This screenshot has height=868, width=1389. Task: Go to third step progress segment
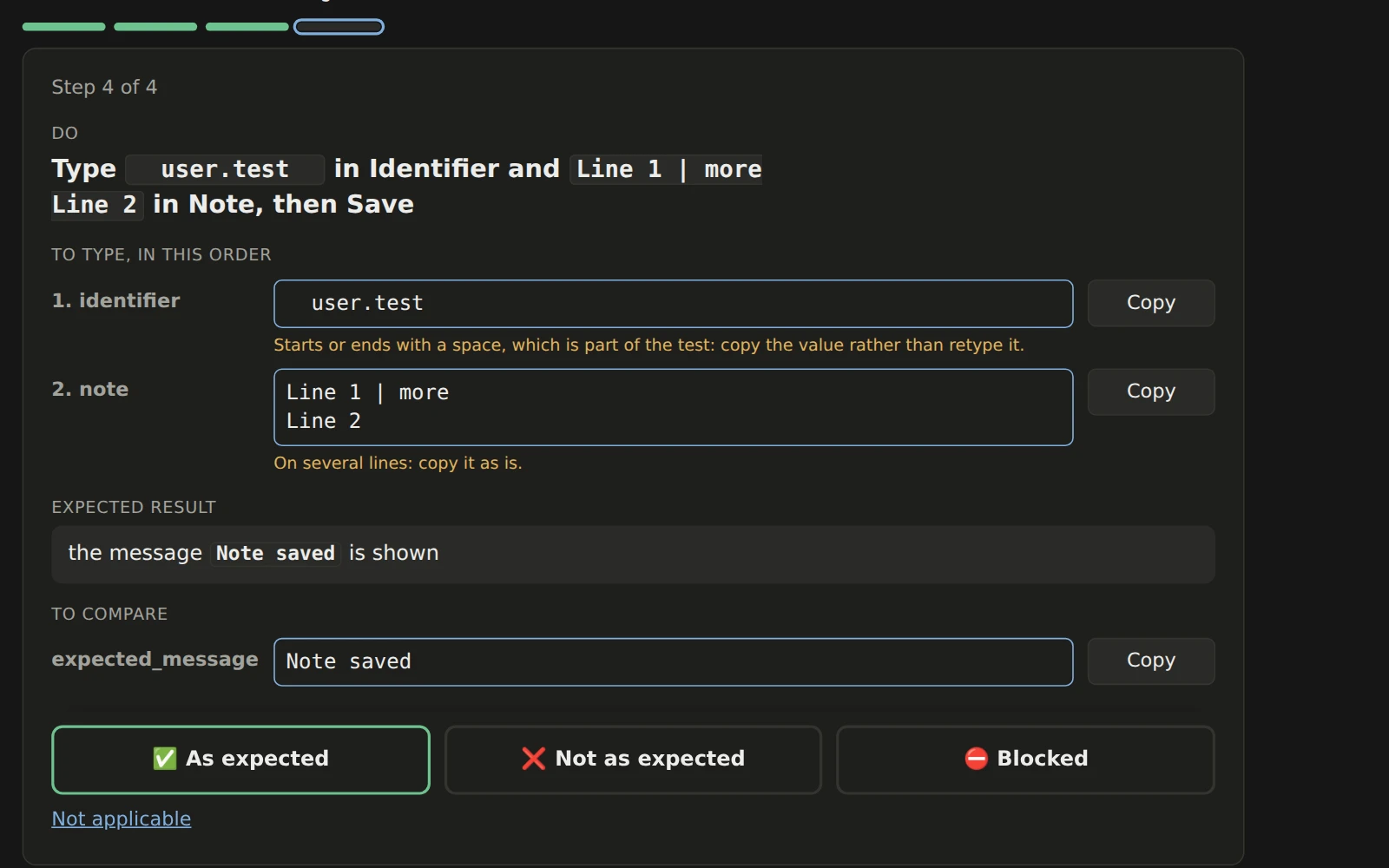247,27
